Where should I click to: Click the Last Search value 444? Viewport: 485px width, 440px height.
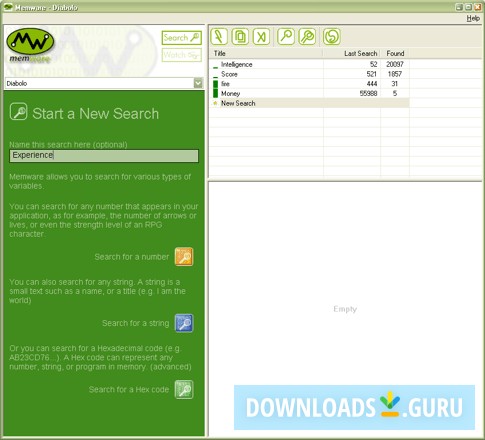tap(372, 84)
